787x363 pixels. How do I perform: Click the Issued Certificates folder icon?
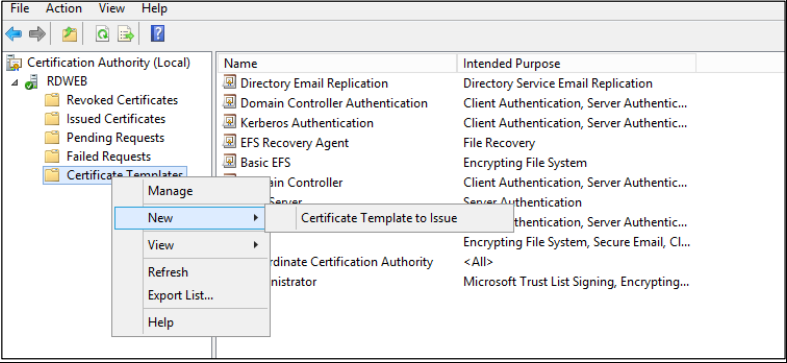click(52, 119)
